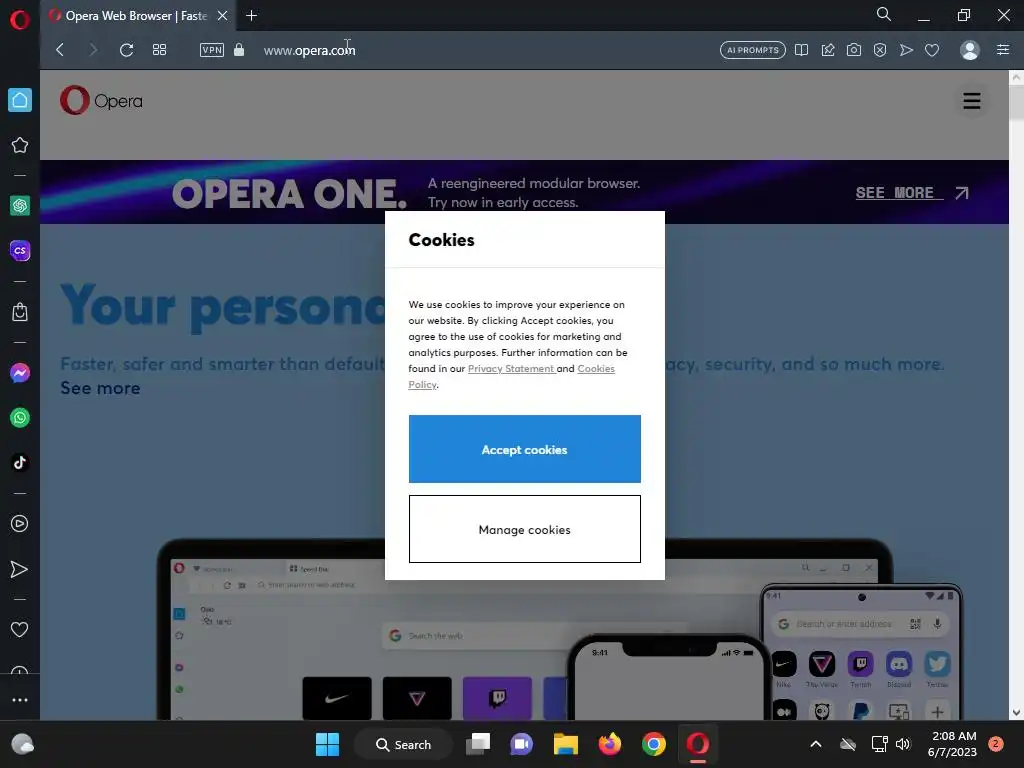This screenshot has height=768, width=1024.
Task: Close the Opera Web Browser tab
Action: (223, 15)
